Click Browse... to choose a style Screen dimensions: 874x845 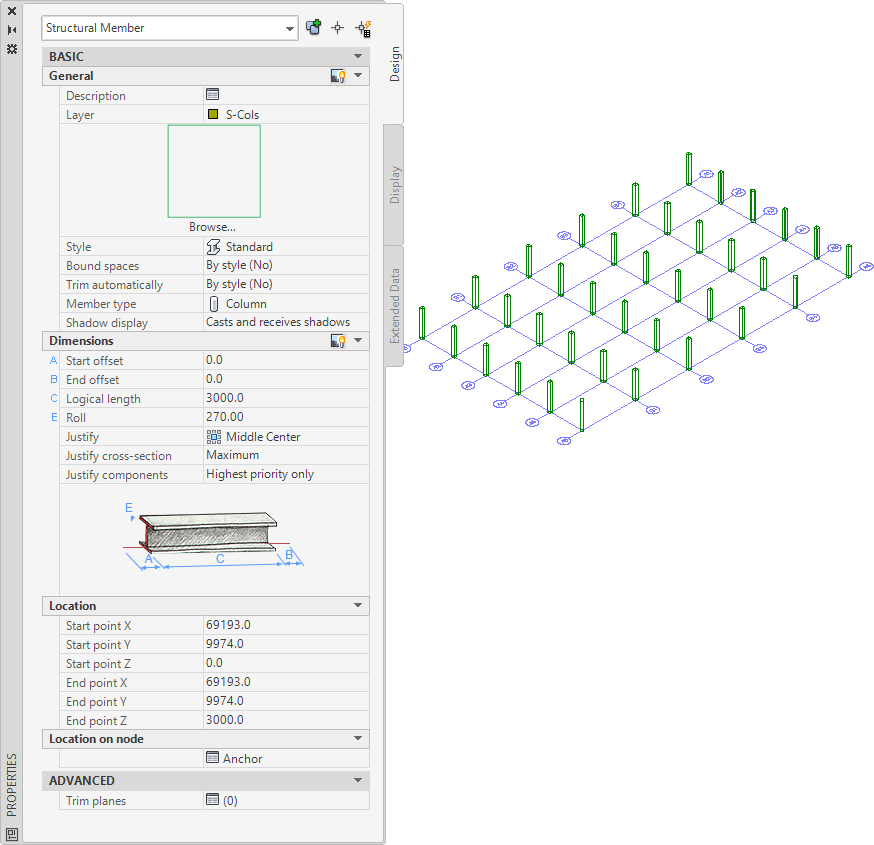[212, 227]
